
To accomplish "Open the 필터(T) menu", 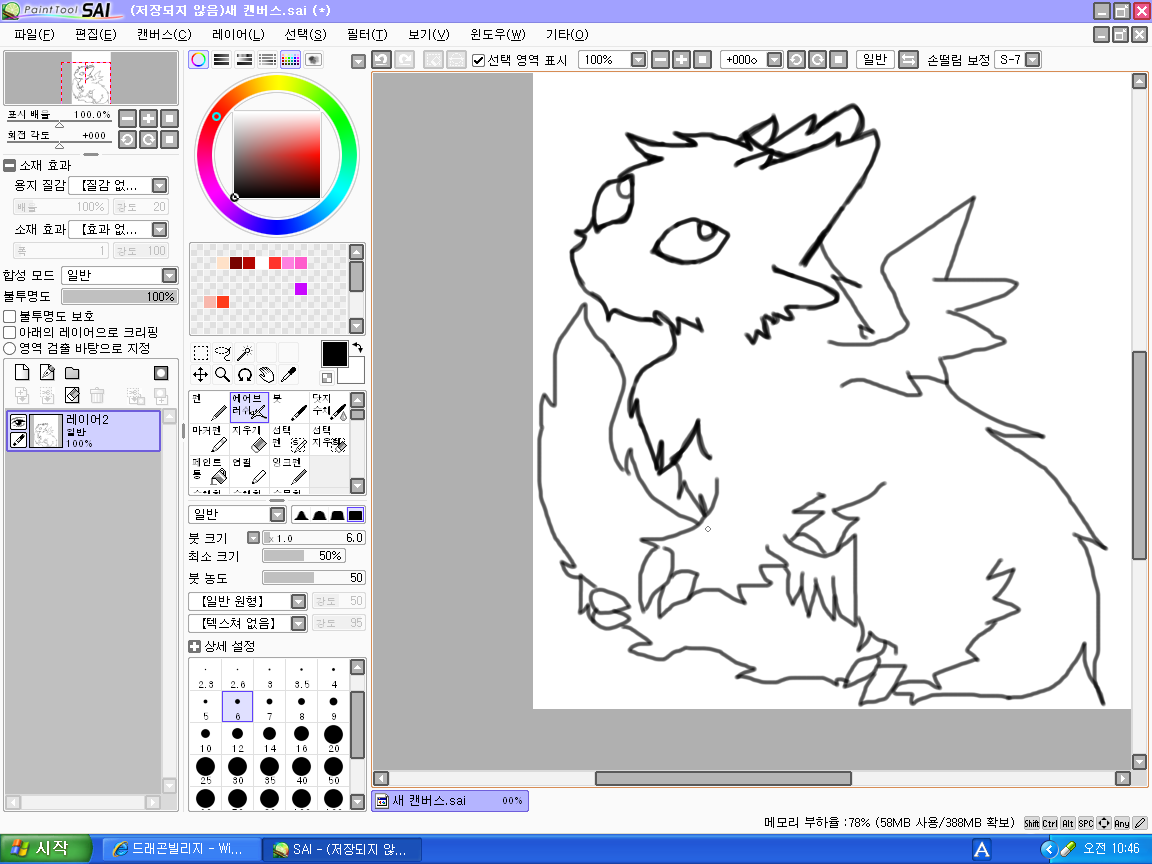I will 367,35.
